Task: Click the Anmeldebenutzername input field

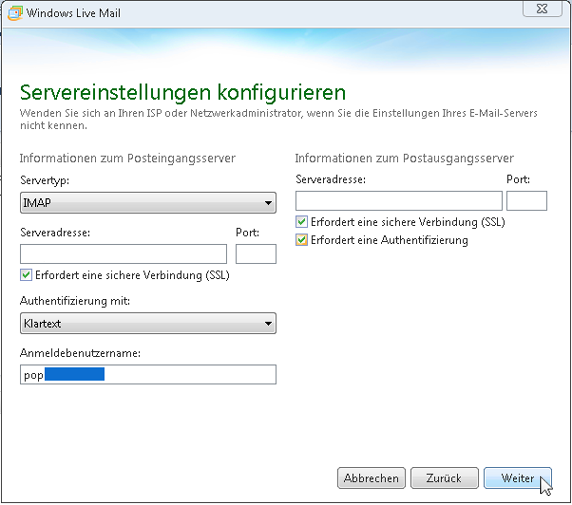Action: click(x=148, y=374)
